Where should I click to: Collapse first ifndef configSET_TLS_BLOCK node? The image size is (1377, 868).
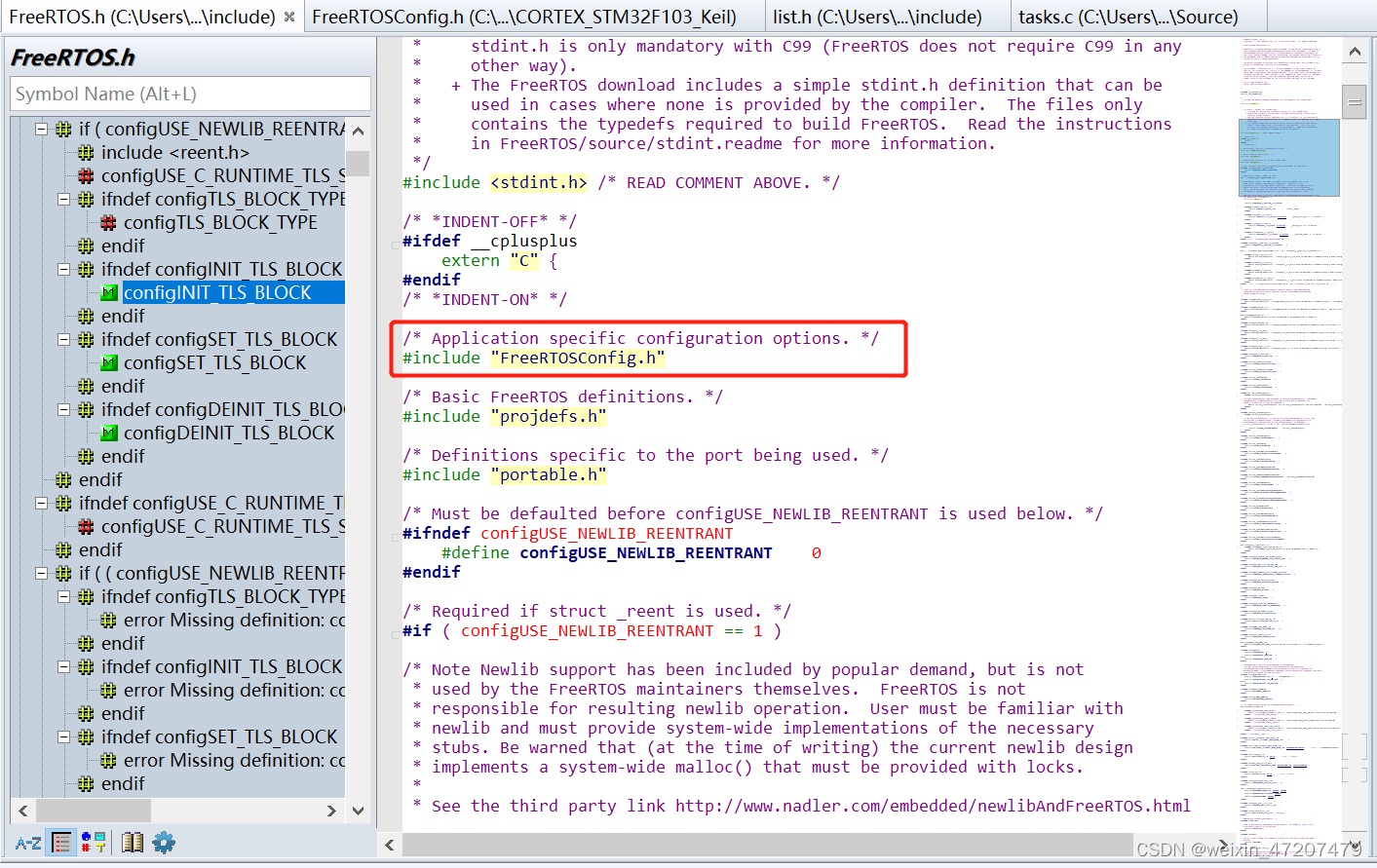click(x=63, y=339)
